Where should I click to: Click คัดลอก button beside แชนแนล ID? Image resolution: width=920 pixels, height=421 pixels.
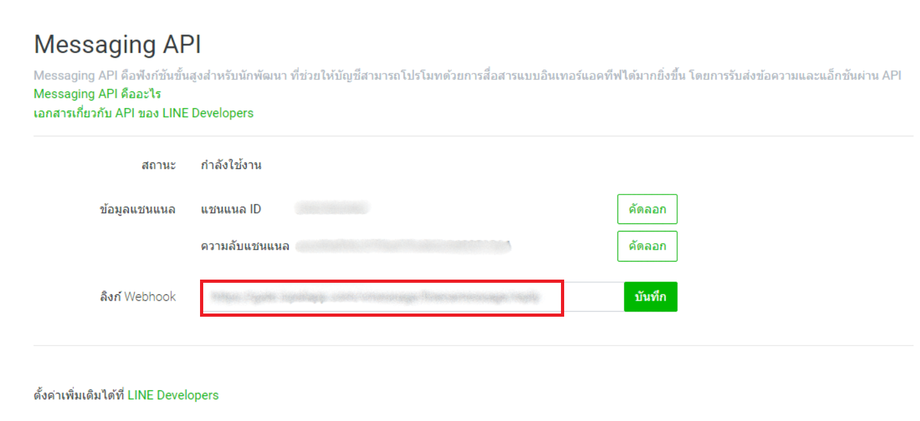click(x=647, y=209)
